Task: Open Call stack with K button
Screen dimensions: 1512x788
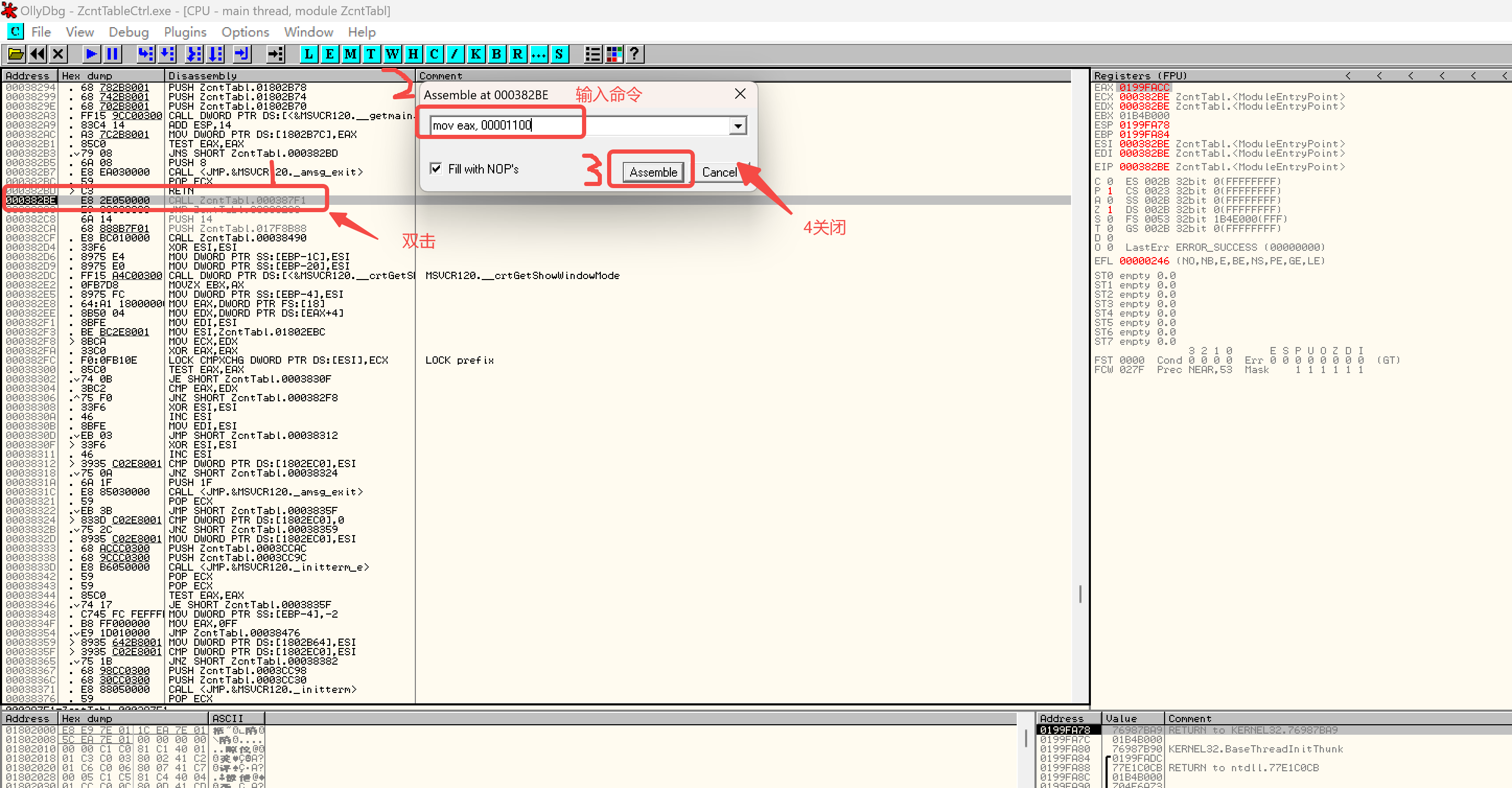Action: [475, 54]
